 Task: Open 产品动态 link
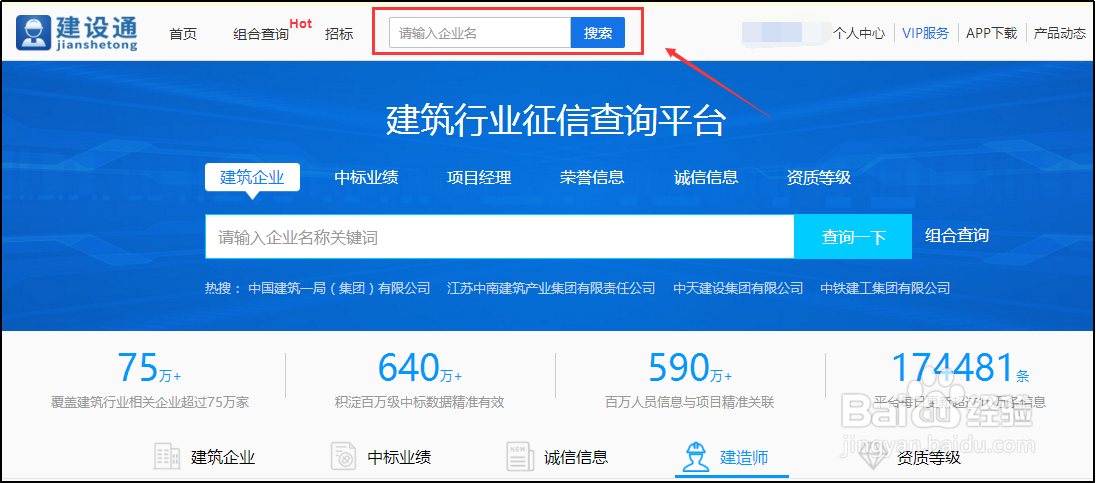click(1059, 33)
